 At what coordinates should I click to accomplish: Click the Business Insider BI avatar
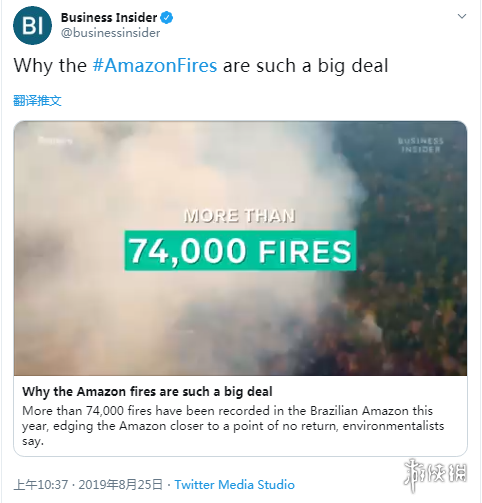32,25
